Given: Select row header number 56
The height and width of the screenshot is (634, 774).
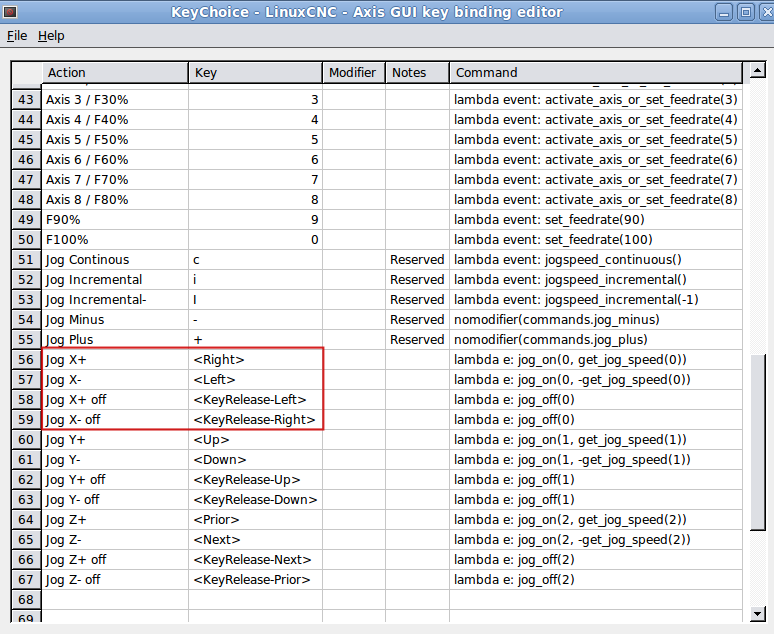Looking at the screenshot, I should pos(26,360).
